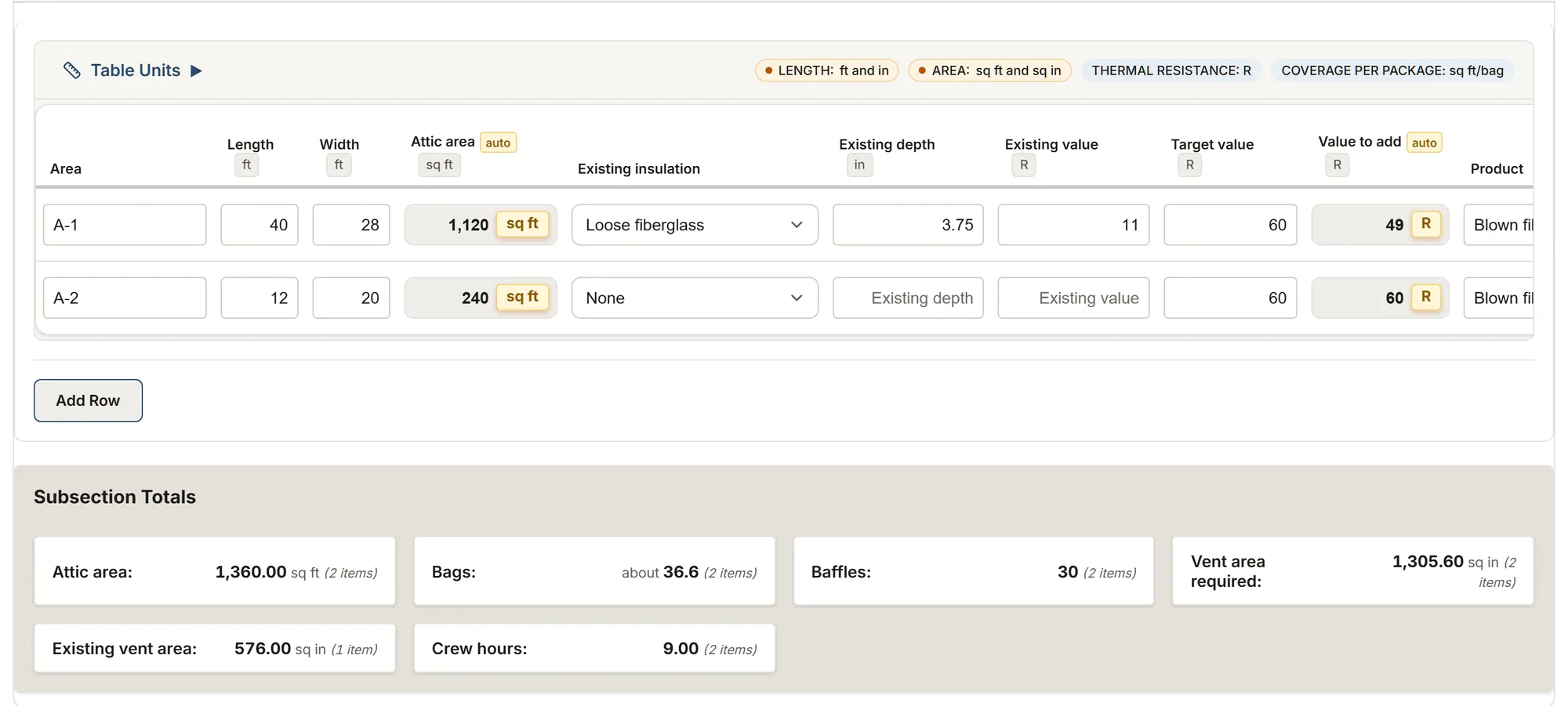
Task: Open the A-1 Product field Blown
Action: coord(1498,225)
